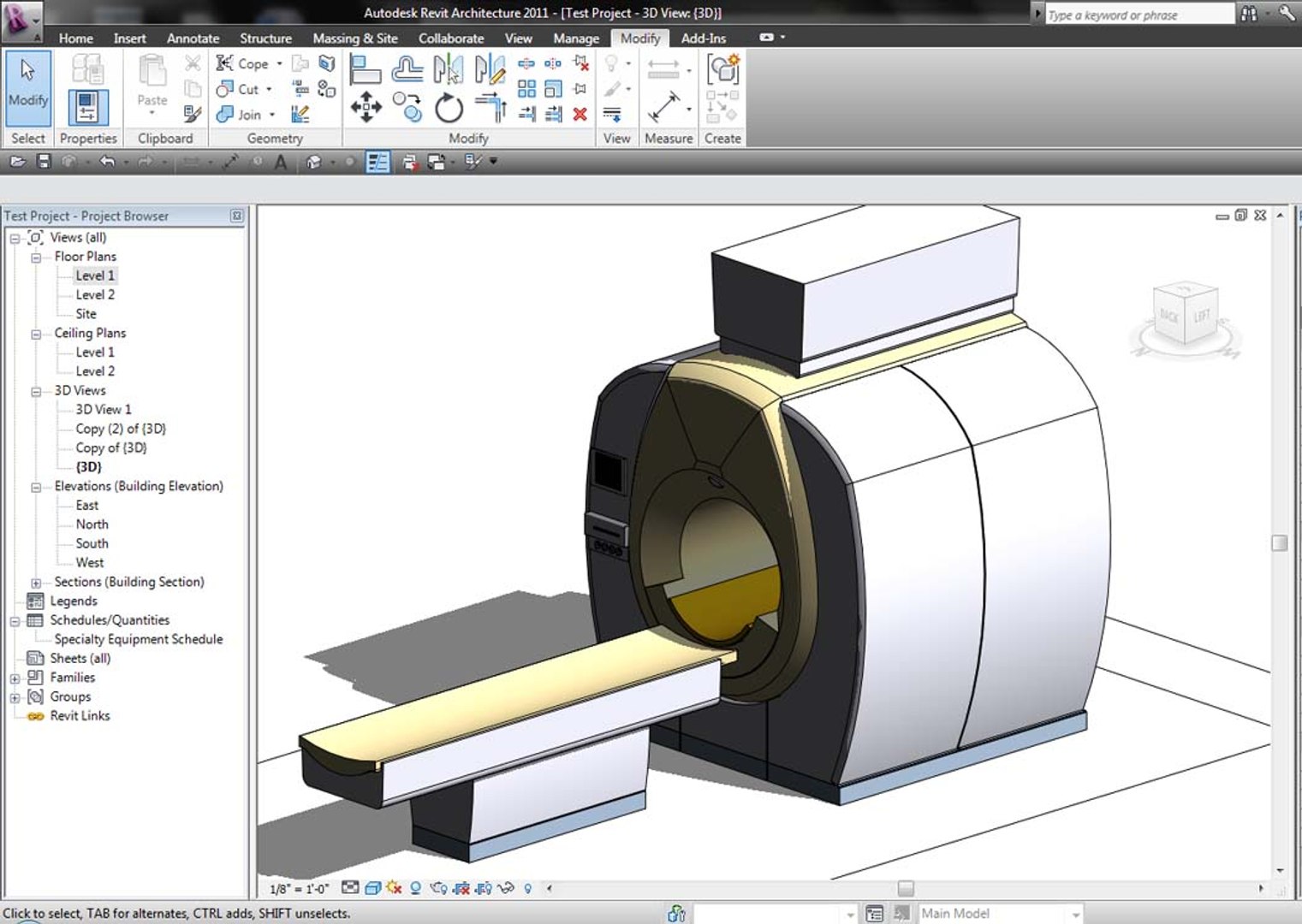Expand the Sections (Building Section) node

36,583
